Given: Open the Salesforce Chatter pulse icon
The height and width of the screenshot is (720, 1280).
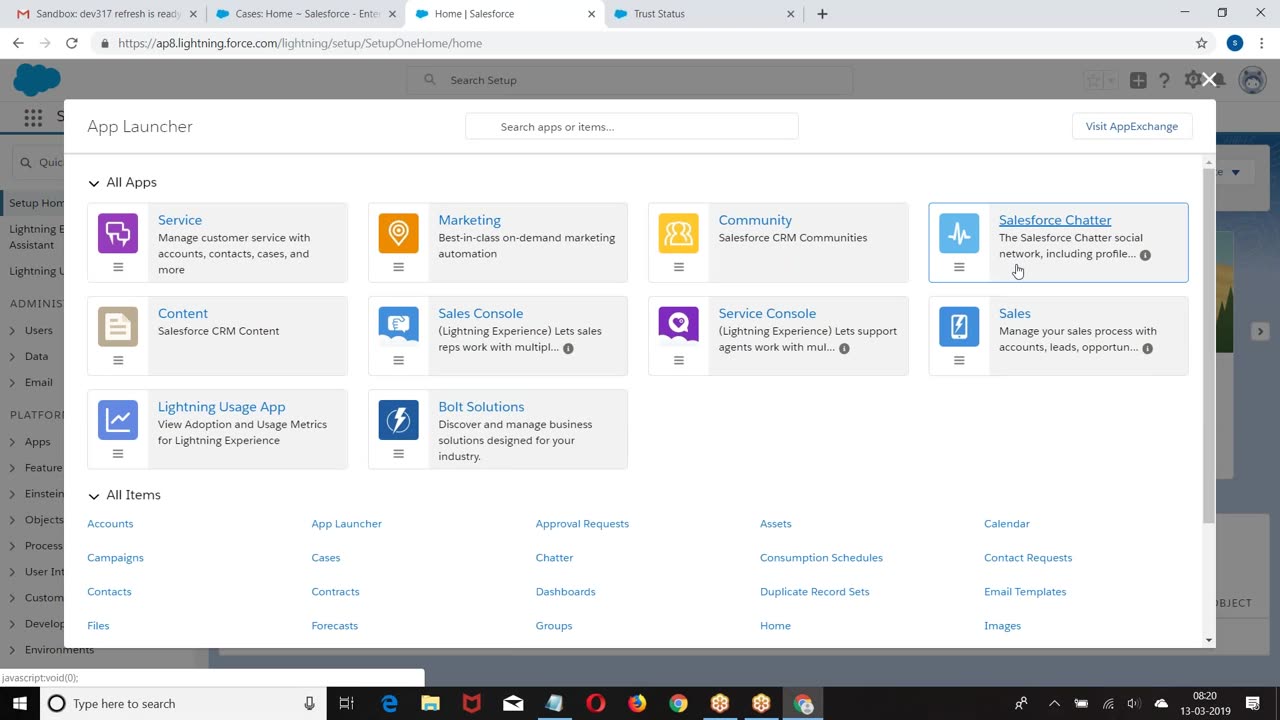Looking at the screenshot, I should pos(959,234).
